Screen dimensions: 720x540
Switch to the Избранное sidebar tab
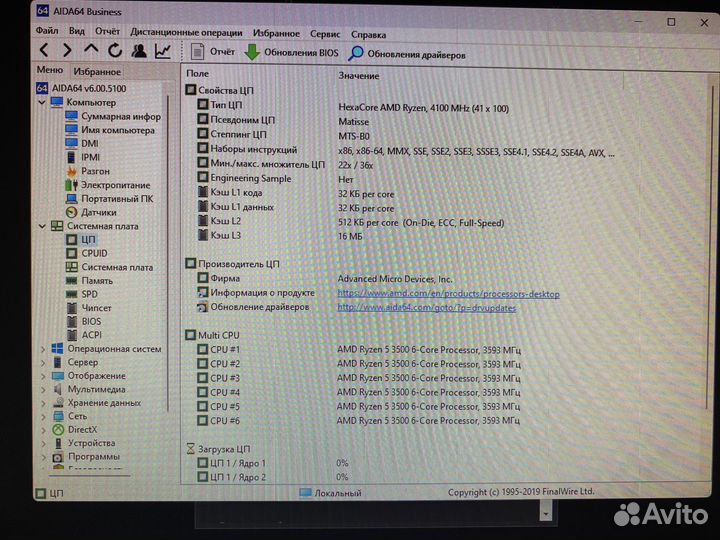[x=97, y=72]
